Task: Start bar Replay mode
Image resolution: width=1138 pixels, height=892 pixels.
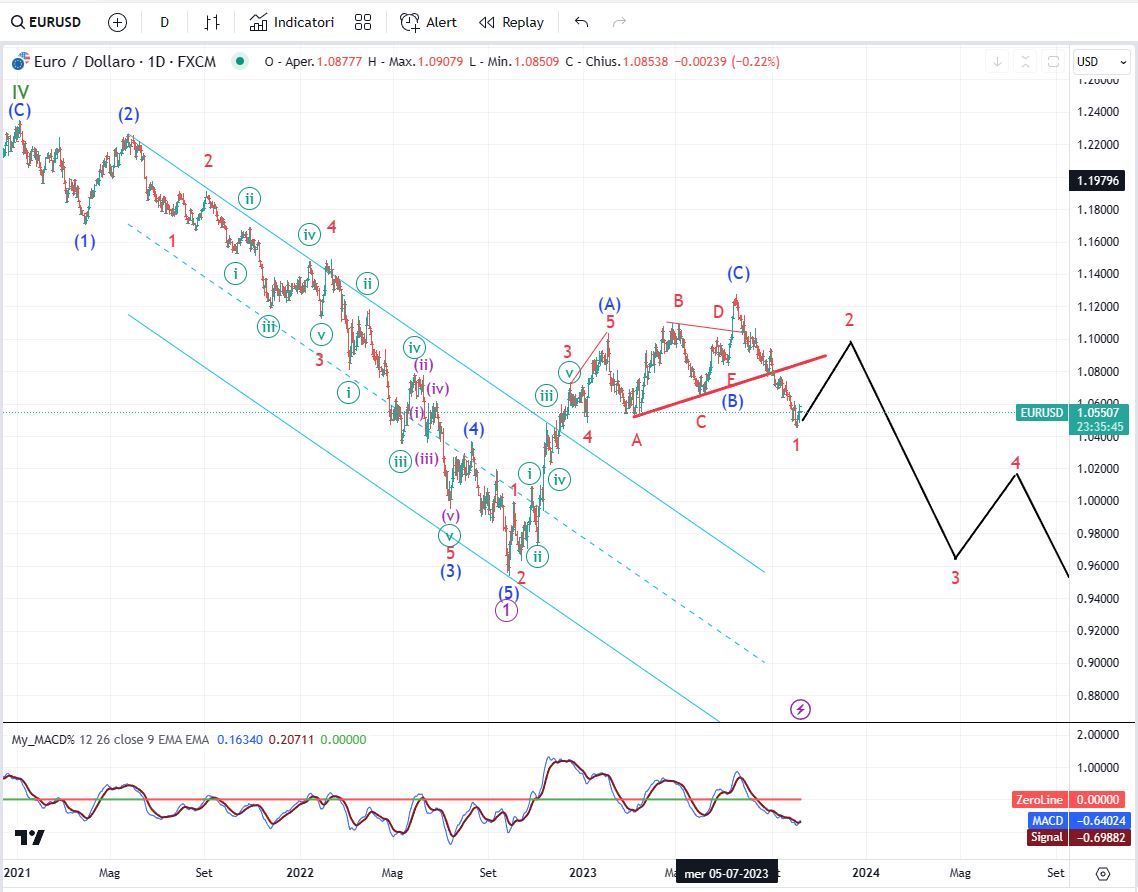Action: (x=511, y=22)
